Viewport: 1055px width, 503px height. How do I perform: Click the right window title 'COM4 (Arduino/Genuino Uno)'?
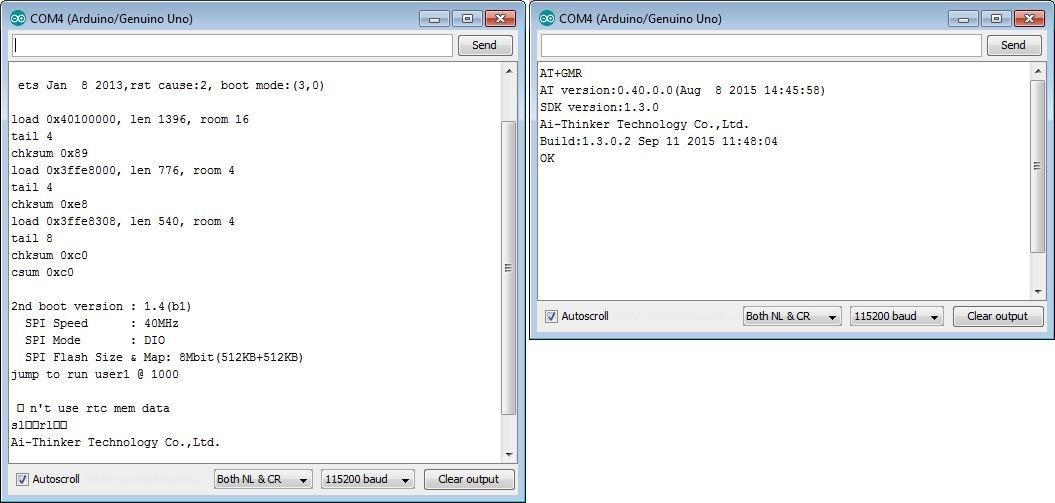640,19
